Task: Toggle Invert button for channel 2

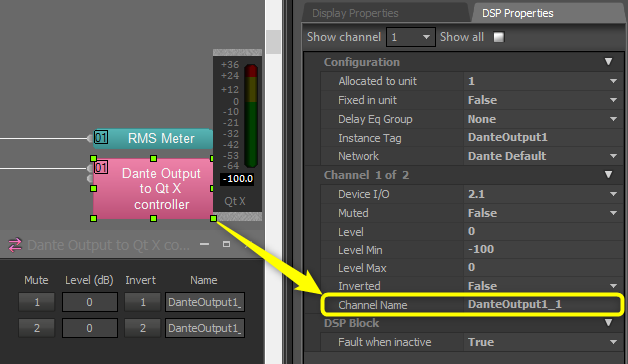Action: click(143, 328)
